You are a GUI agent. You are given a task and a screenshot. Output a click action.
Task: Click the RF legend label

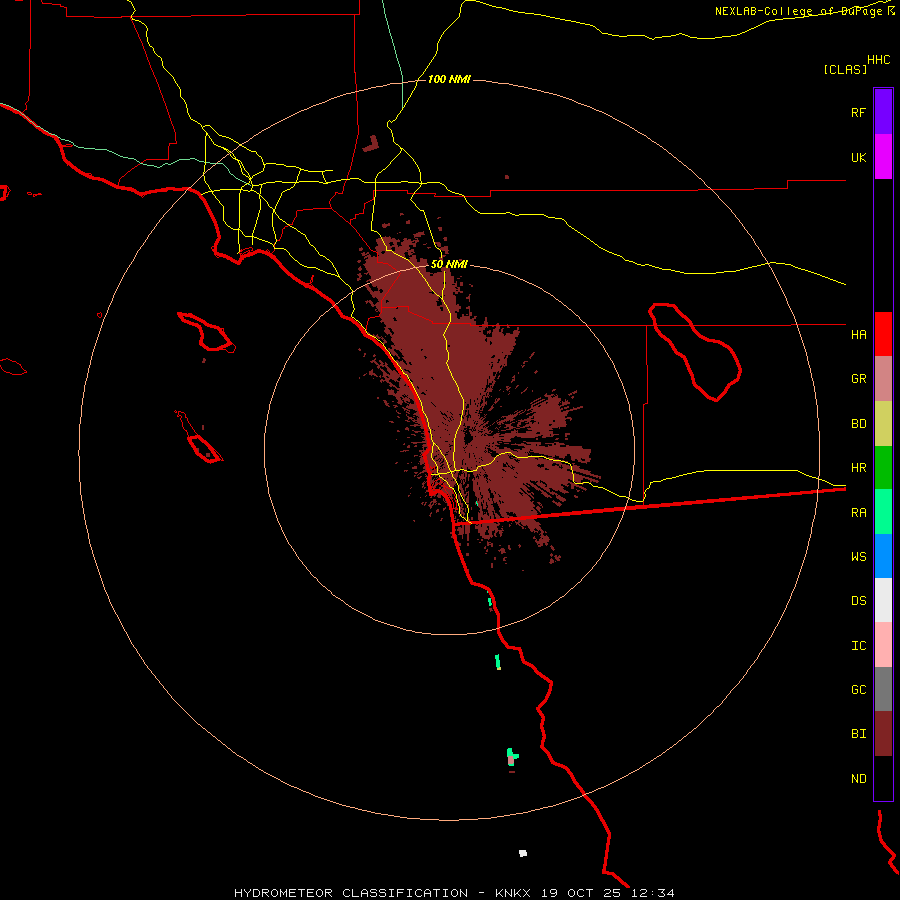click(858, 112)
